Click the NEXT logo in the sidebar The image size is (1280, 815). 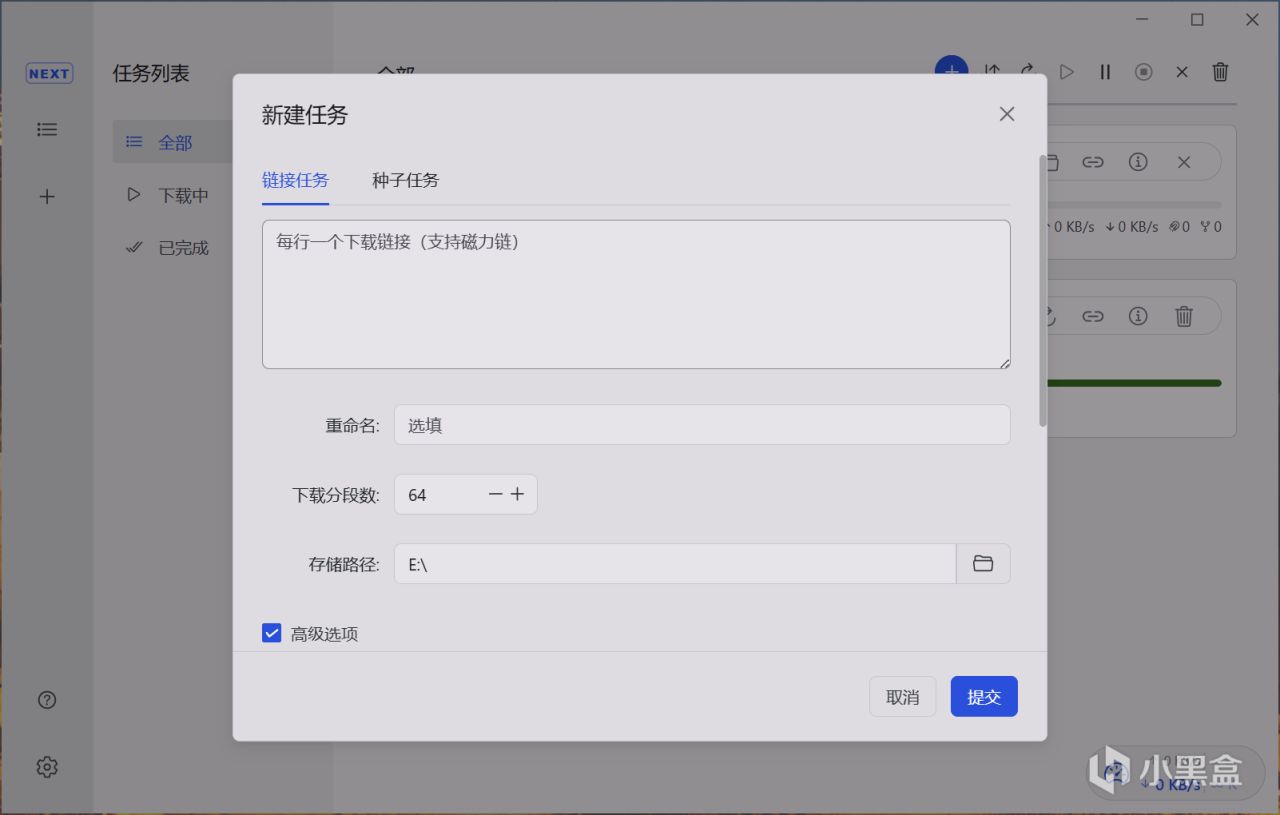point(49,73)
